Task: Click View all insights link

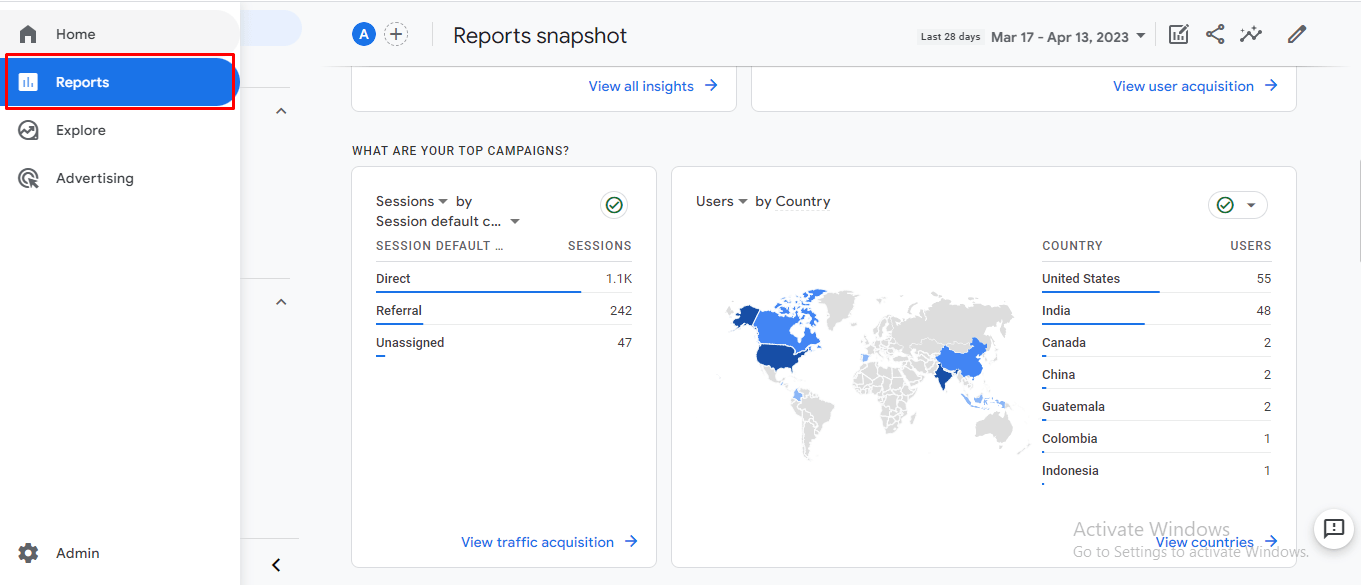Action: coord(653,86)
